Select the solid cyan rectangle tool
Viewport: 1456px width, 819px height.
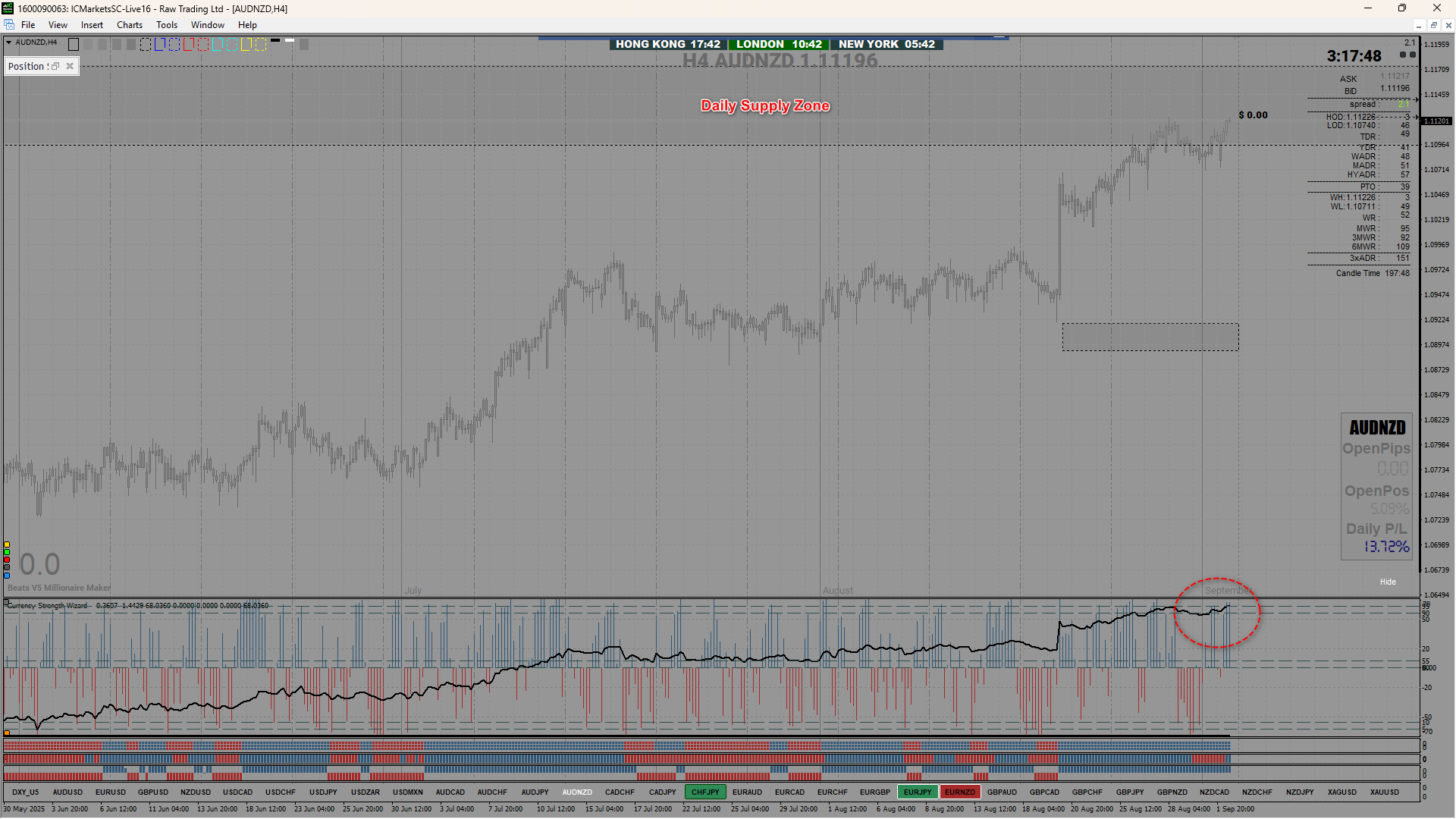218,45
